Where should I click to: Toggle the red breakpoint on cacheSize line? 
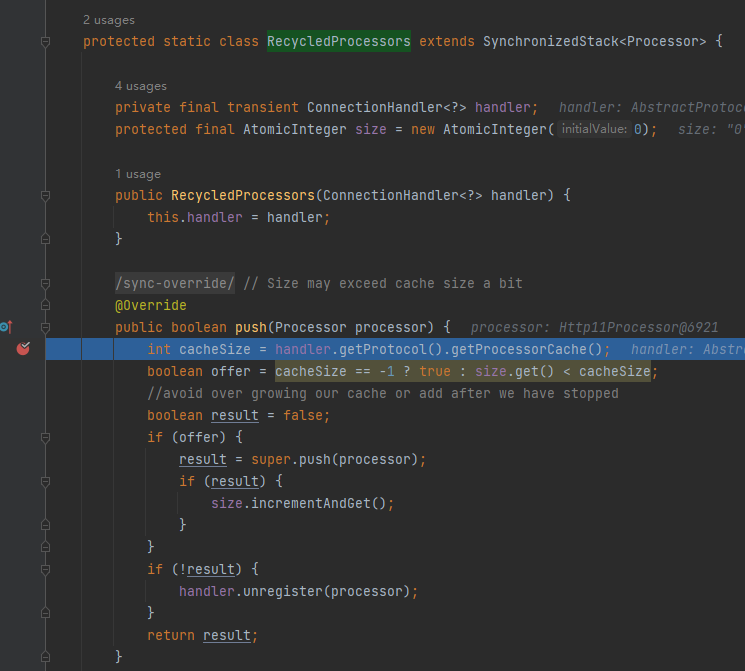click(23, 349)
